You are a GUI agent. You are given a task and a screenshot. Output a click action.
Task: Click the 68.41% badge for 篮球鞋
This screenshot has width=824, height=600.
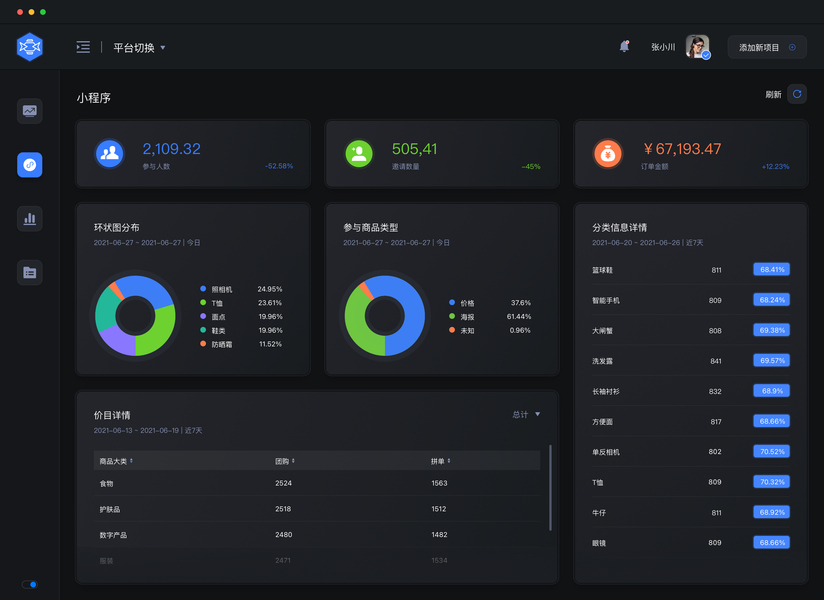click(771, 270)
